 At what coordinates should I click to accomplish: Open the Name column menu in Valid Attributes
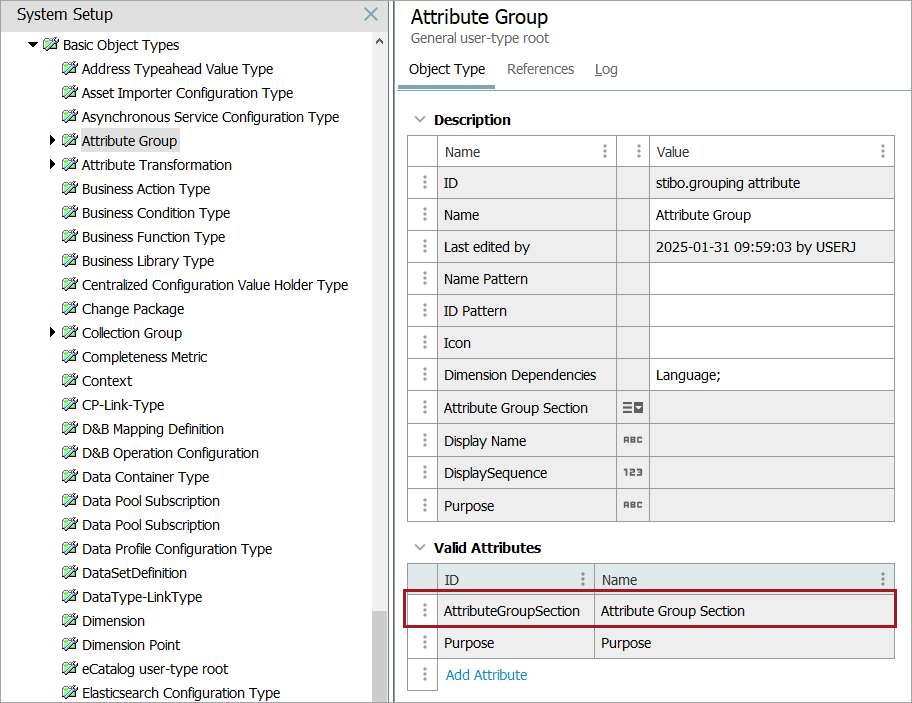[883, 579]
